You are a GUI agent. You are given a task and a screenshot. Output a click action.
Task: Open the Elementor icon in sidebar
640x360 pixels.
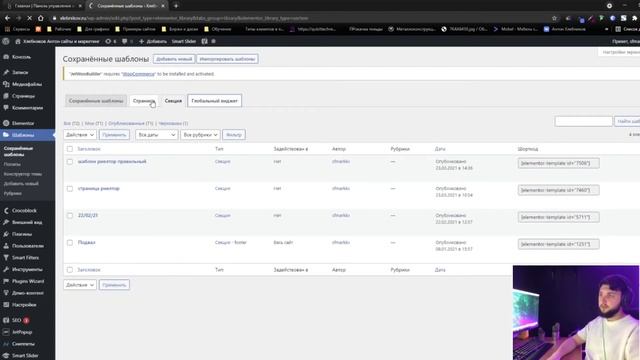pyautogui.click(x=6, y=123)
